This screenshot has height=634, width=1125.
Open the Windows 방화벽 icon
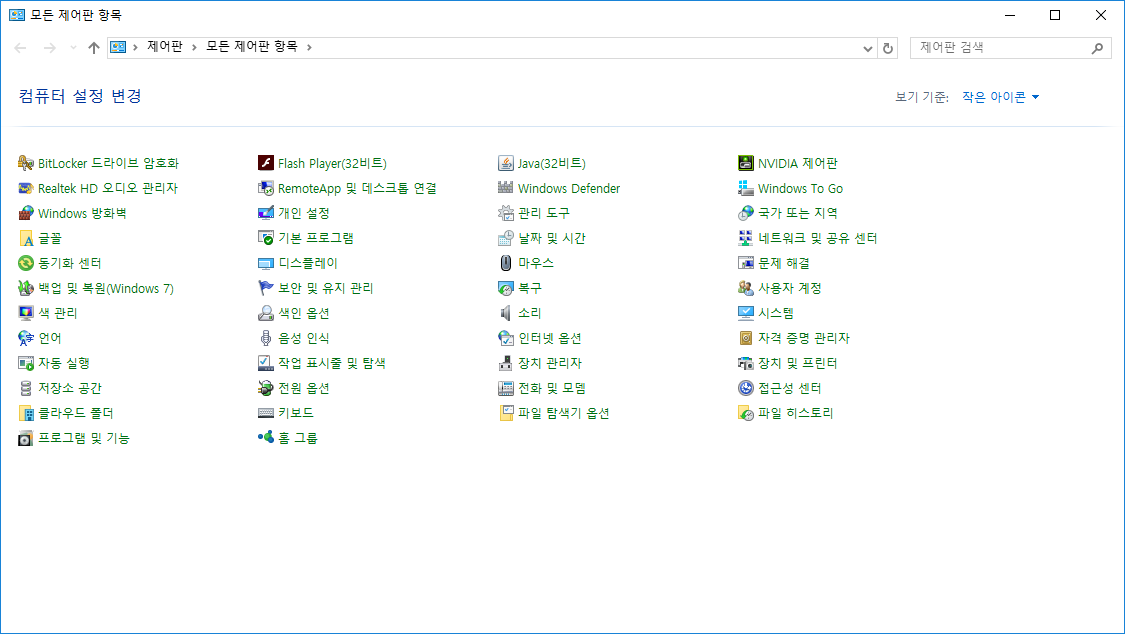tap(26, 214)
